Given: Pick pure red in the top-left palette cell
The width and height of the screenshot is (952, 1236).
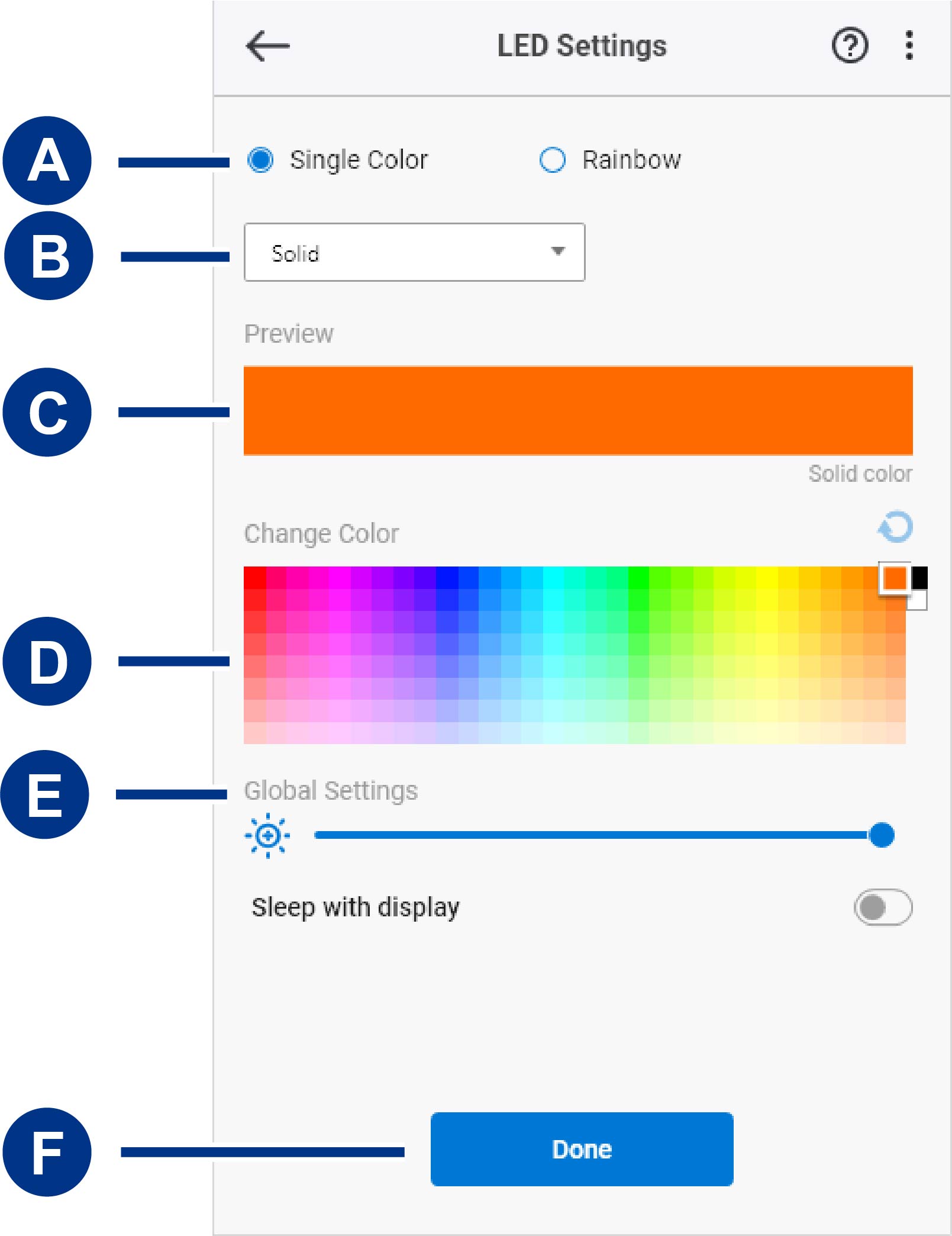Looking at the screenshot, I should pyautogui.click(x=255, y=577).
